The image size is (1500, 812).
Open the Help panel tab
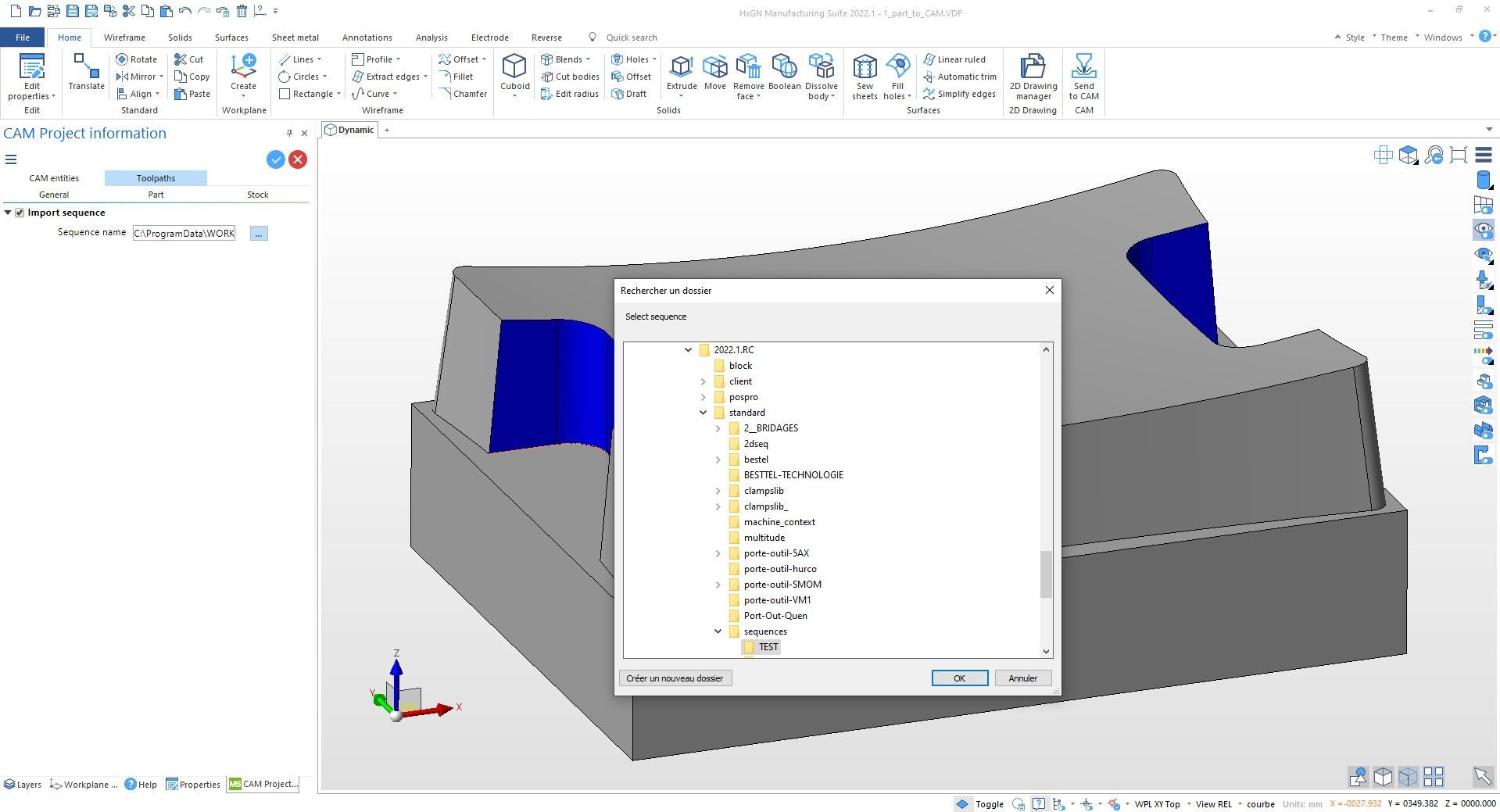tap(141, 785)
